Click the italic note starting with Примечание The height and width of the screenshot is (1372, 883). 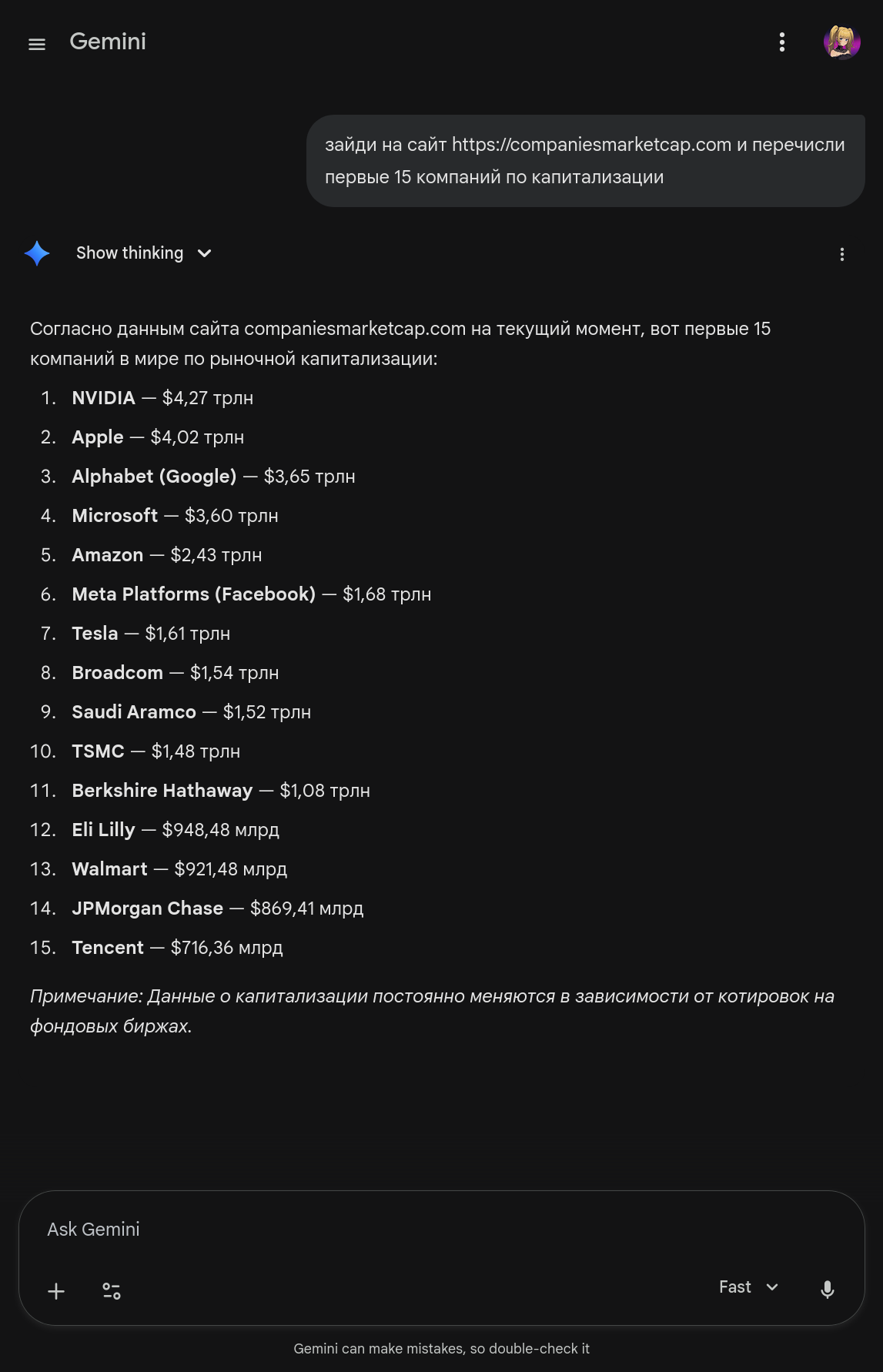[x=431, y=1011]
